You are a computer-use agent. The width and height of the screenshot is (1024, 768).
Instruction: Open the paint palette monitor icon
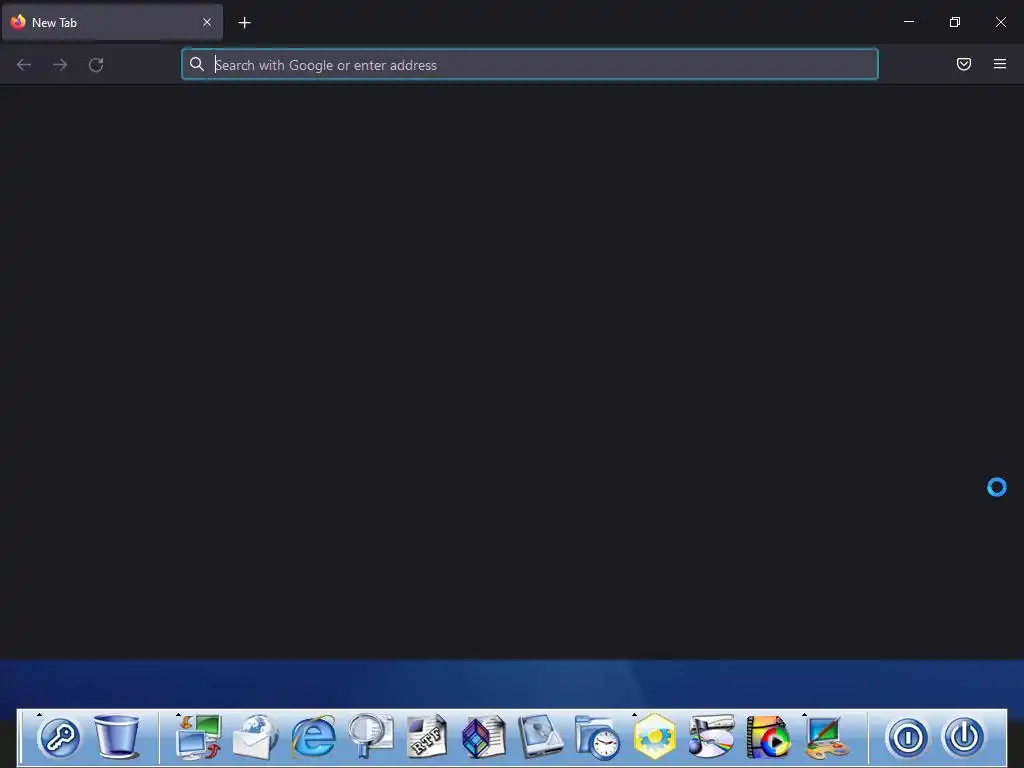825,738
